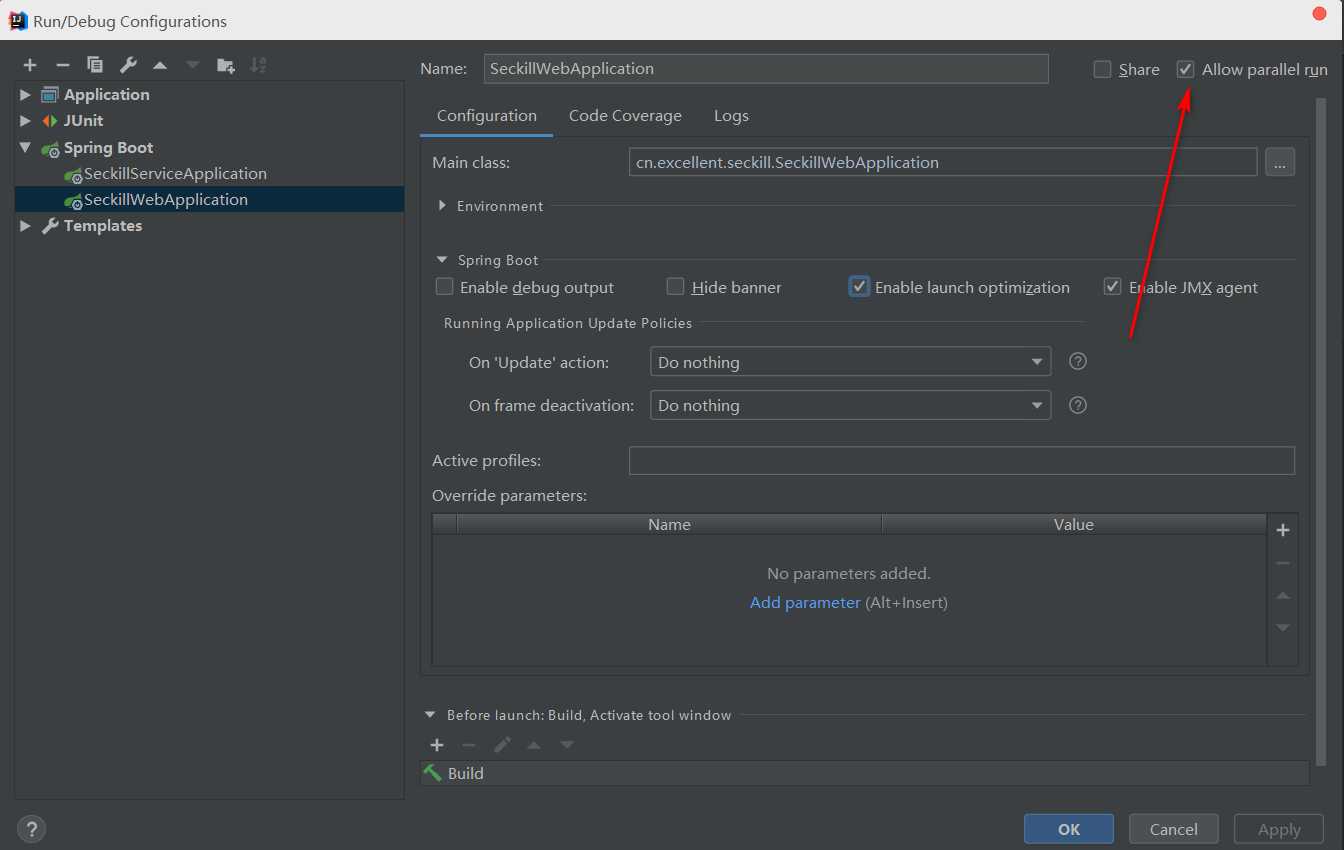Toggle Enable launch optimization
1344x850 pixels.
coord(859,287)
